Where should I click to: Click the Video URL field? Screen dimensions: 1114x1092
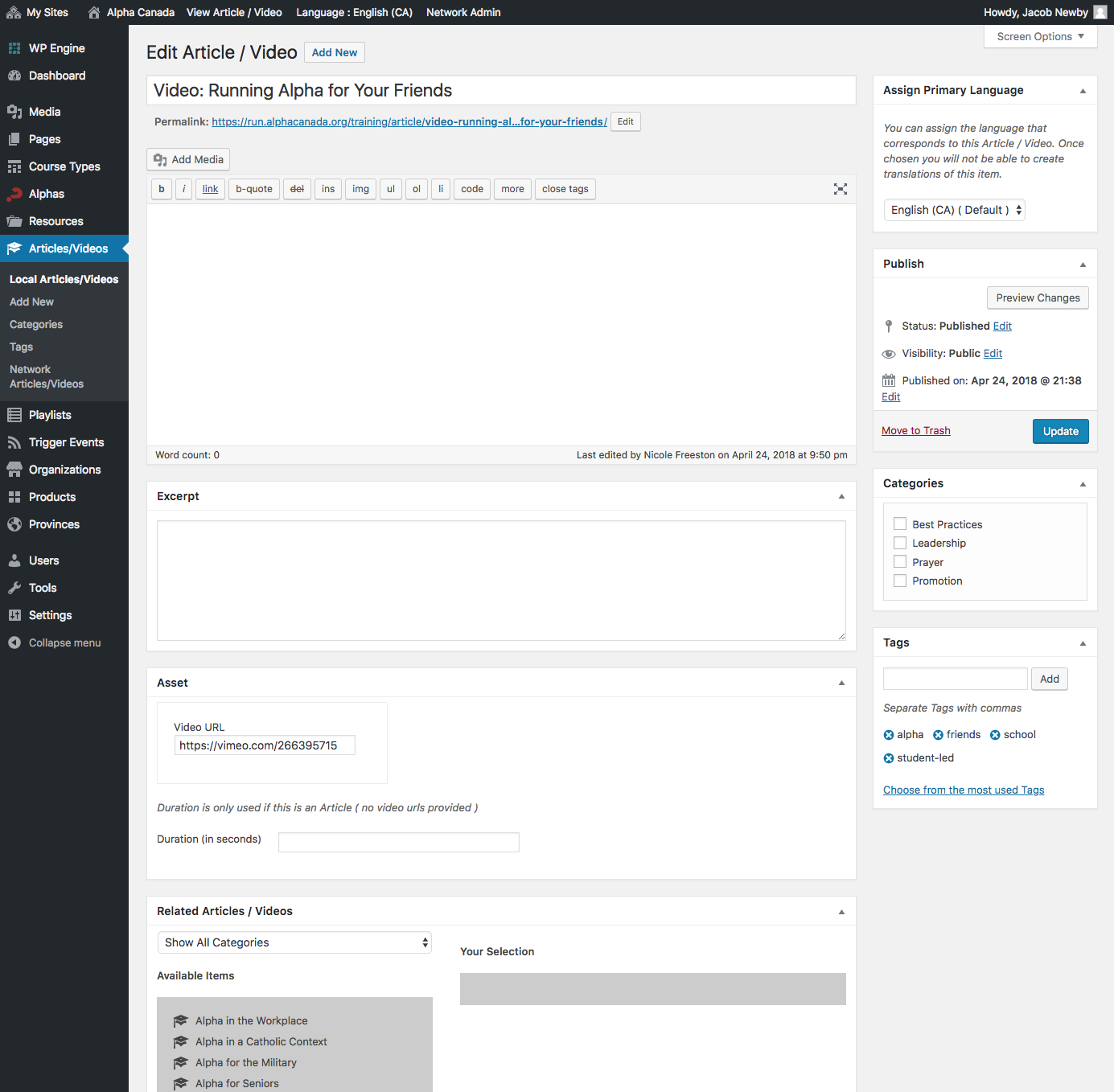[x=265, y=745]
